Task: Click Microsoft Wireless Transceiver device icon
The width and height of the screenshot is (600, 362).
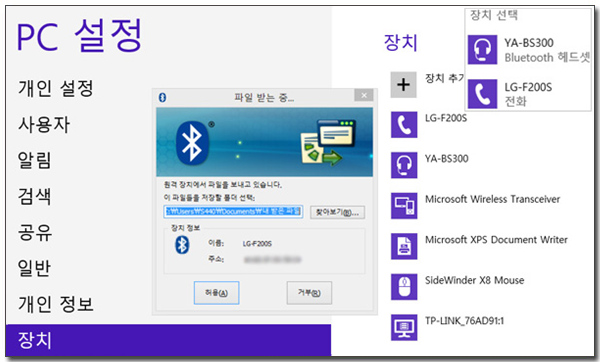Action: (x=404, y=205)
